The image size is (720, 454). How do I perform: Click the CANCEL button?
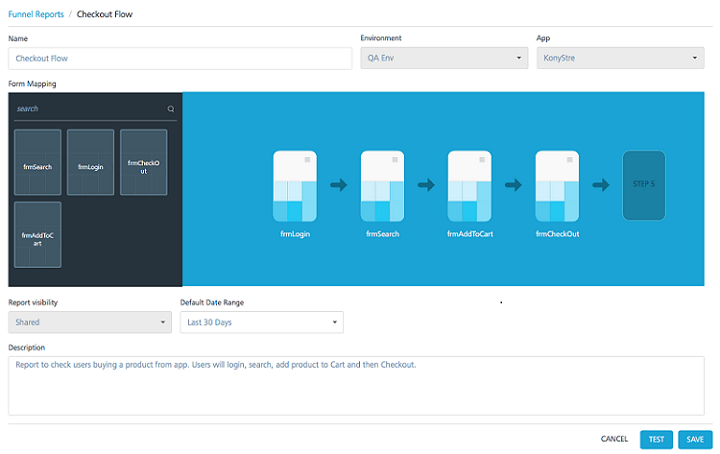pyautogui.click(x=614, y=439)
